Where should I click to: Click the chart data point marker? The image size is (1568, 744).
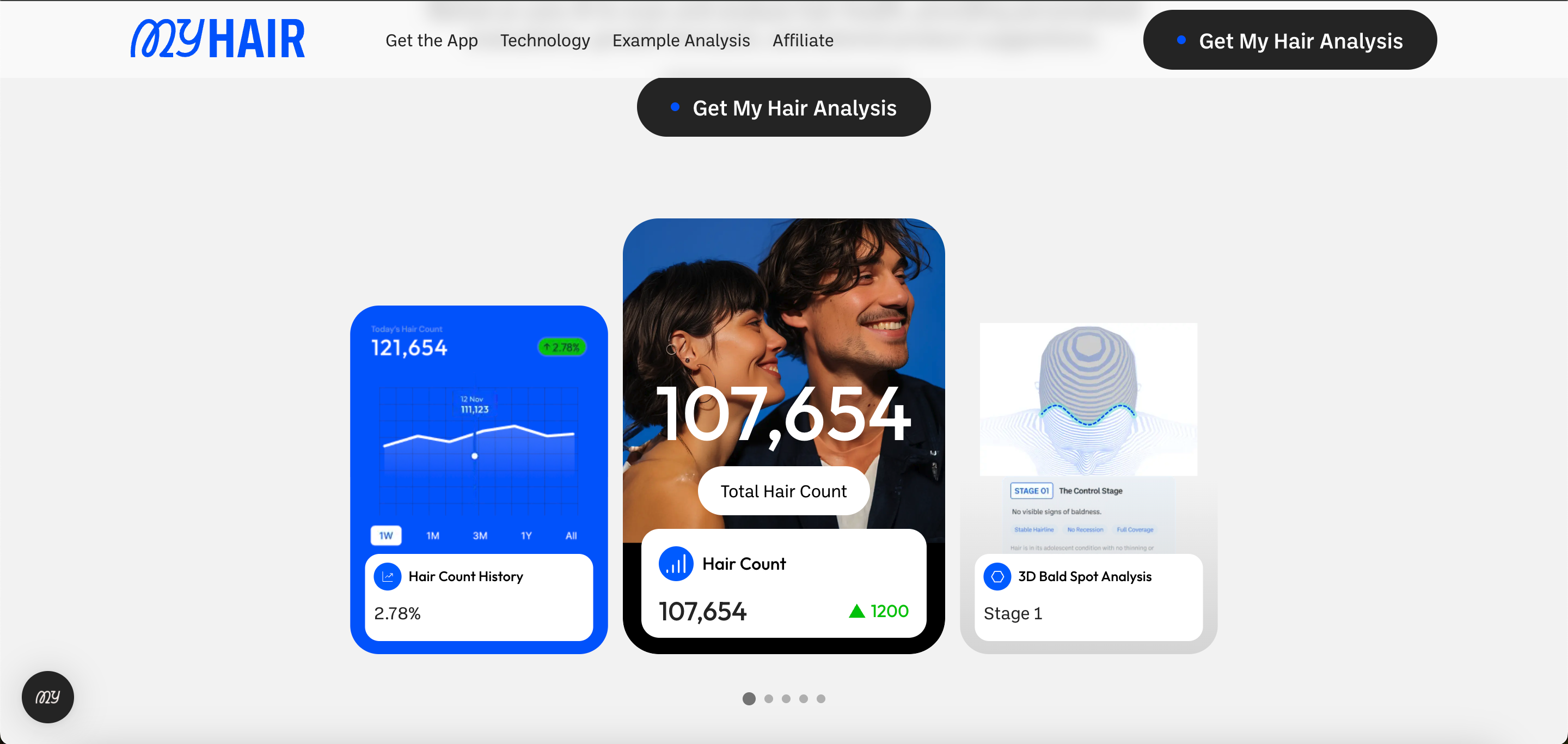coord(475,456)
